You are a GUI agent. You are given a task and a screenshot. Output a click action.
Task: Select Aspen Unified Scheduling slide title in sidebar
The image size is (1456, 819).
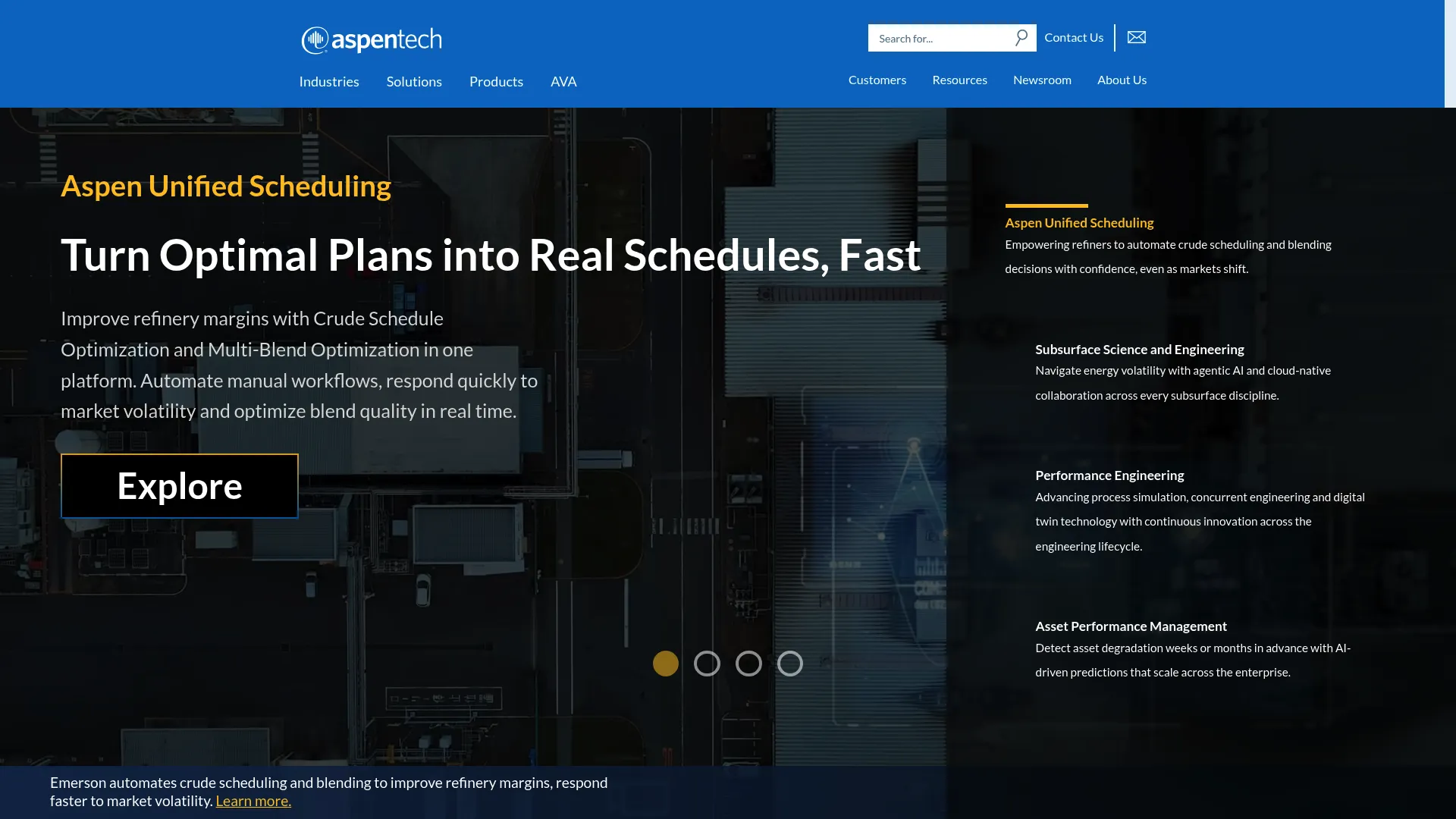(1079, 223)
